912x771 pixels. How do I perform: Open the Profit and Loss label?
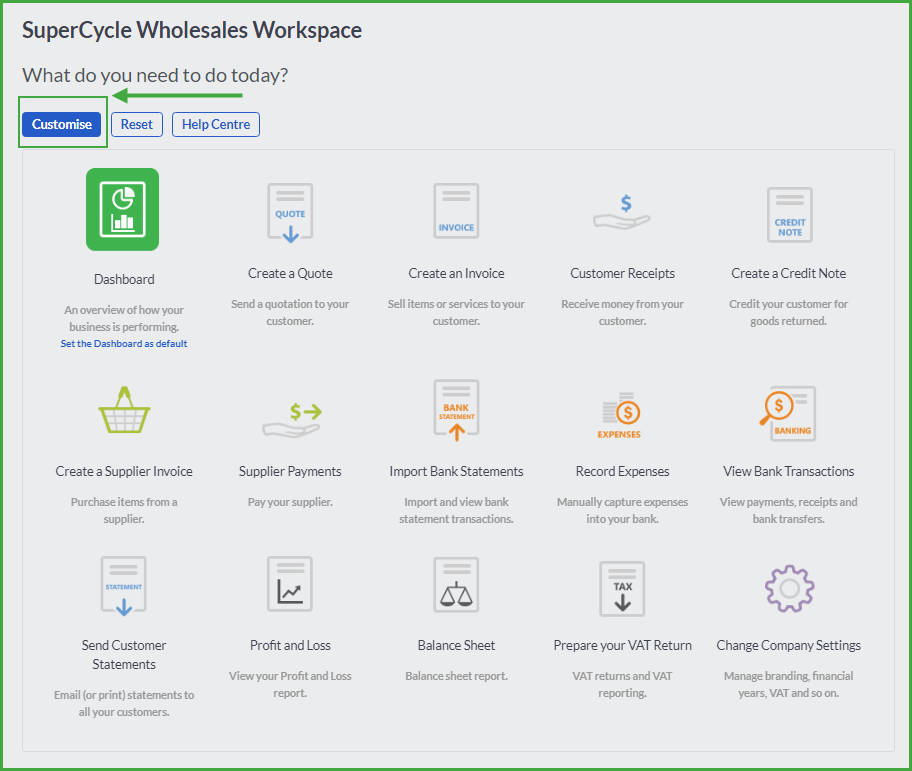(290, 645)
